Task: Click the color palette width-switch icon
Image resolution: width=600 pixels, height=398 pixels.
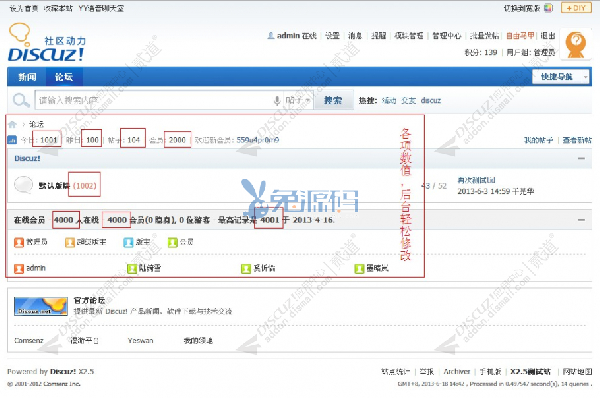Action: [x=549, y=8]
